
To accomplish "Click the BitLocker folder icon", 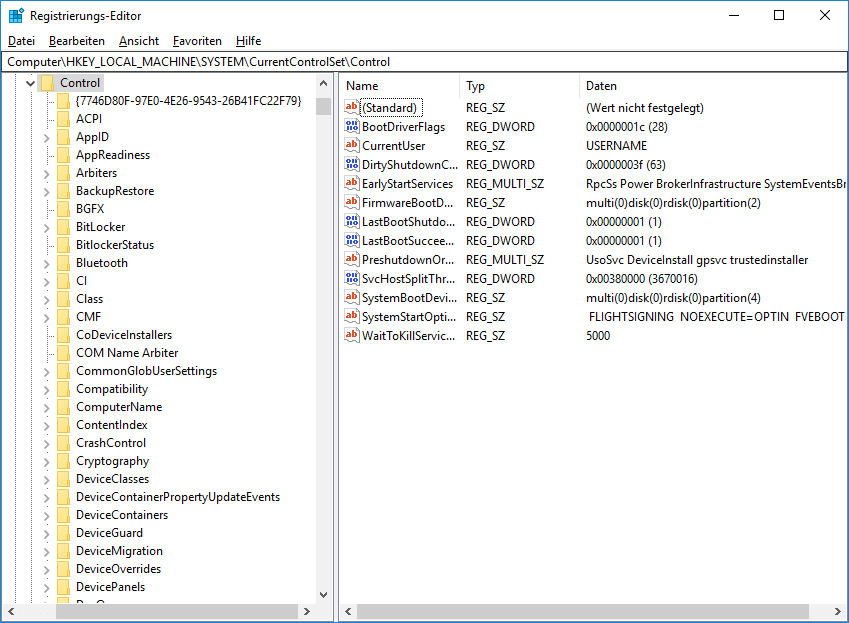I will (63, 227).
